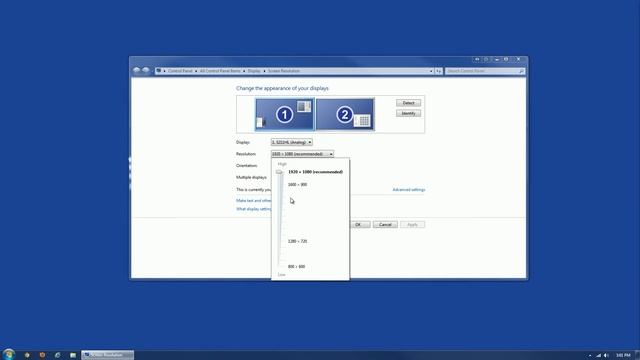Open the network tray icon

598,356
